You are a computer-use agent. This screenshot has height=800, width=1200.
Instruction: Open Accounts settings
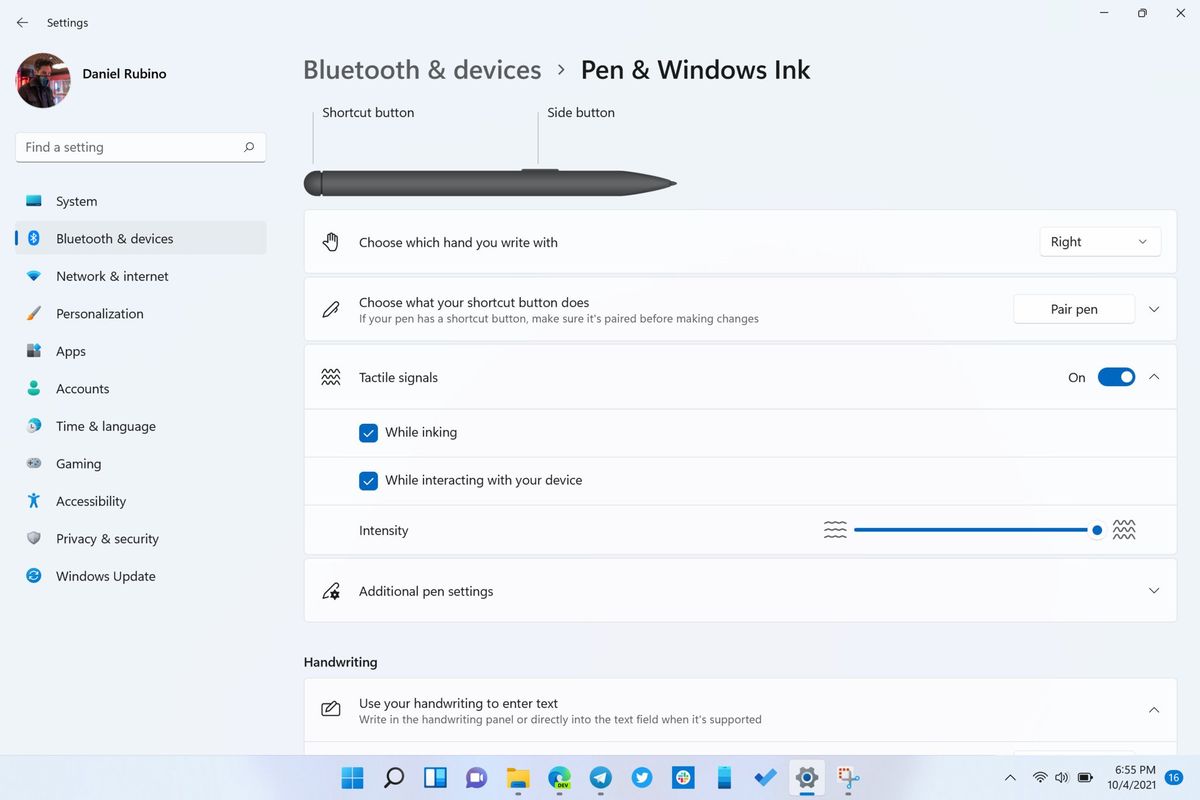pos(82,388)
